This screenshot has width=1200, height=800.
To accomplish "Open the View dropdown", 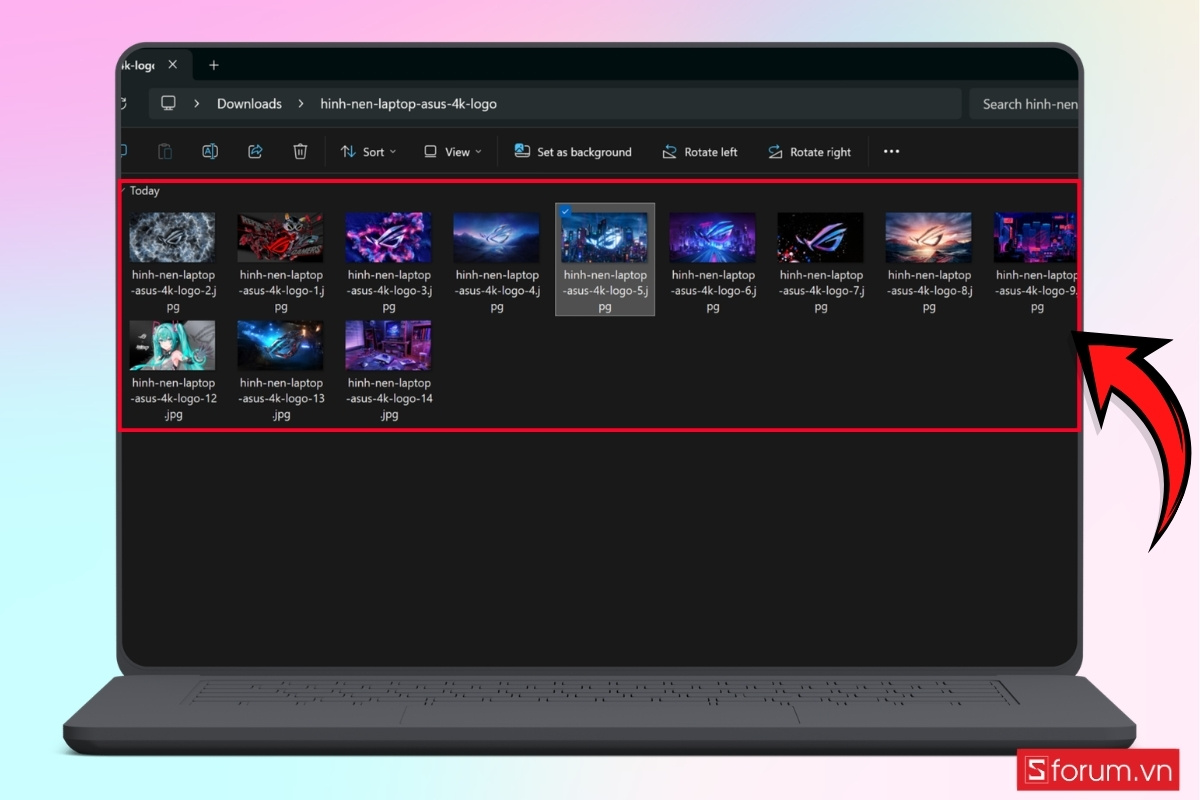I will click(x=452, y=152).
